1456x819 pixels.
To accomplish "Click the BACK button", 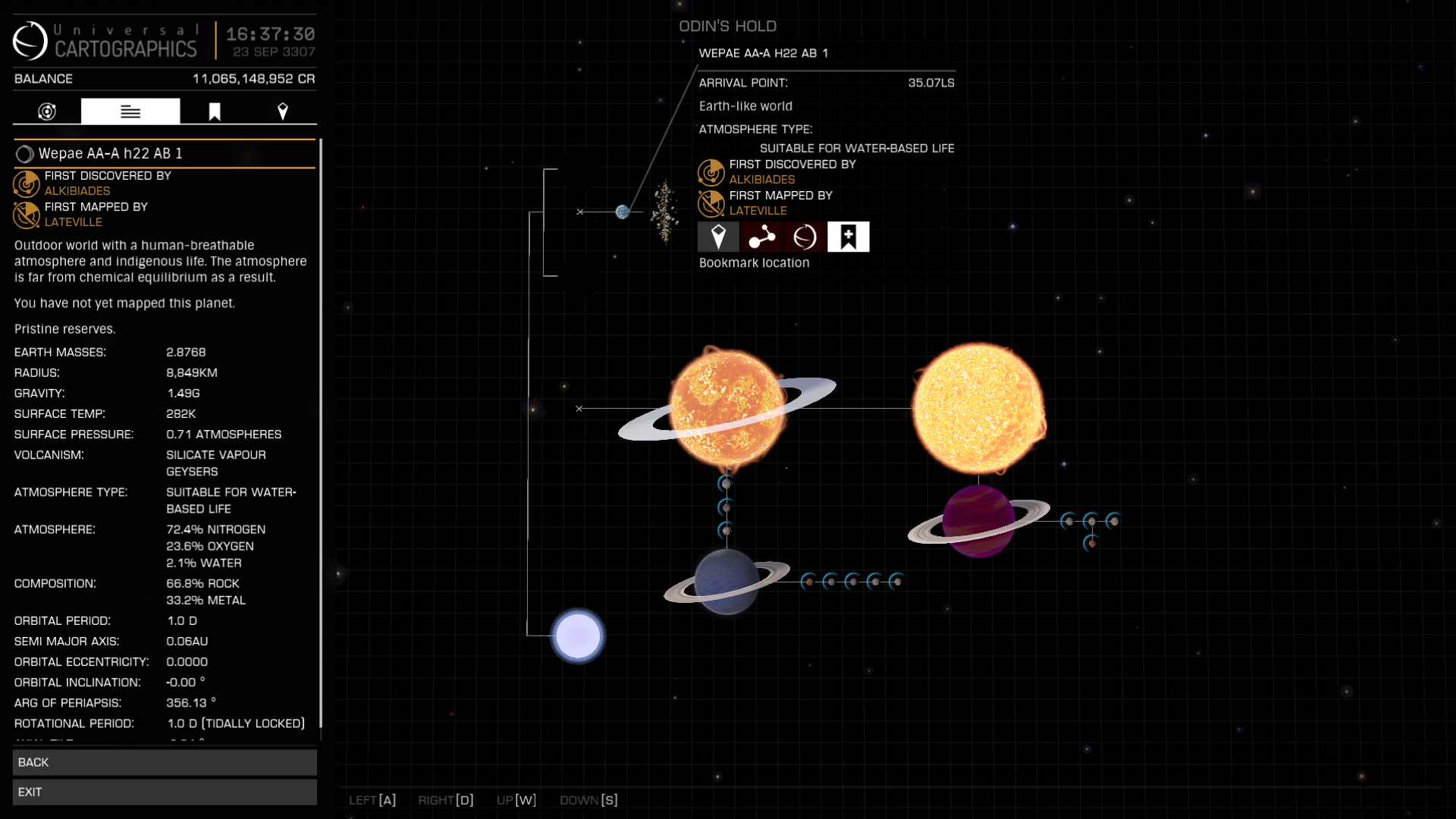I will pyautogui.click(x=165, y=762).
